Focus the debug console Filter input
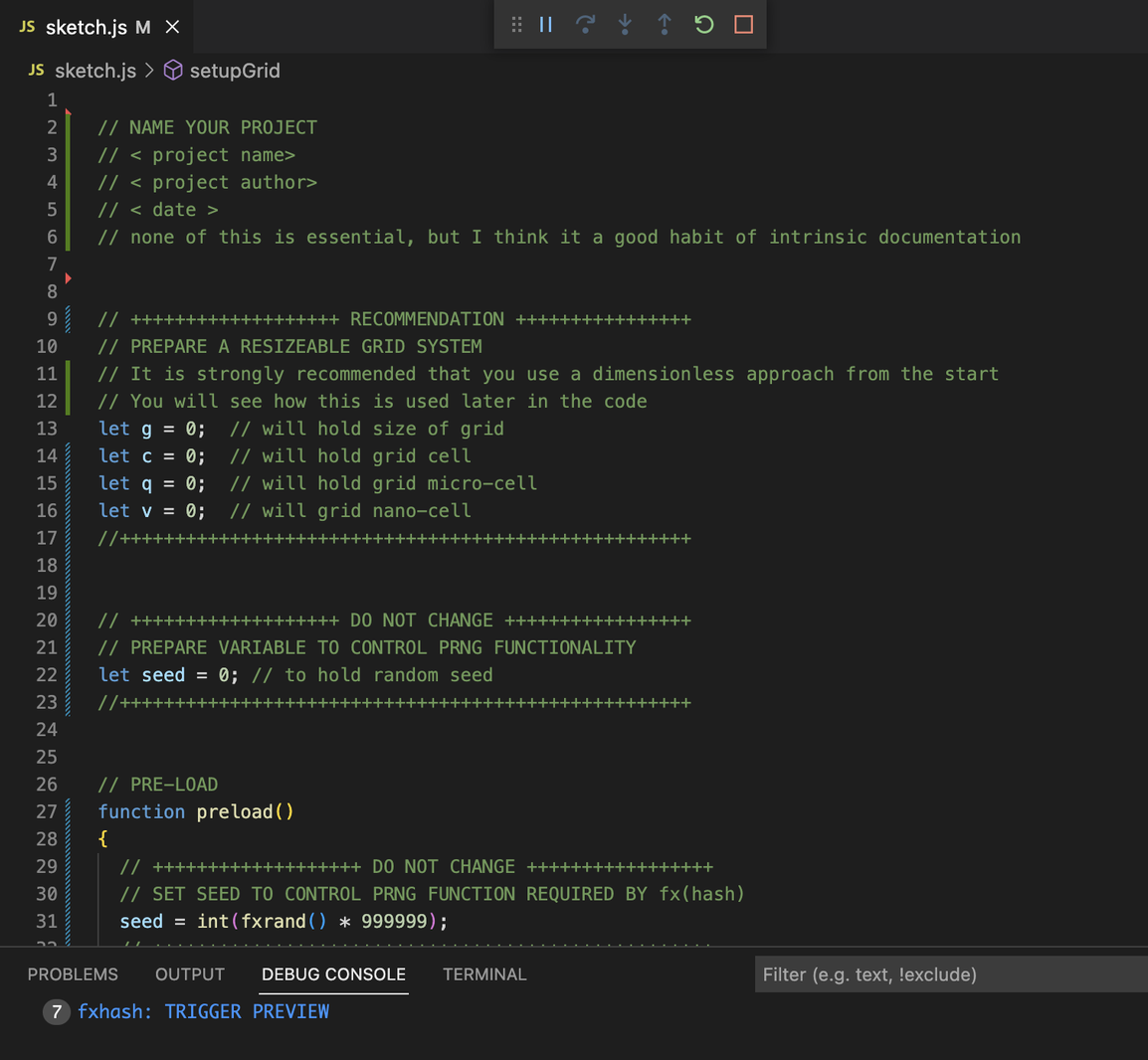 tap(951, 974)
